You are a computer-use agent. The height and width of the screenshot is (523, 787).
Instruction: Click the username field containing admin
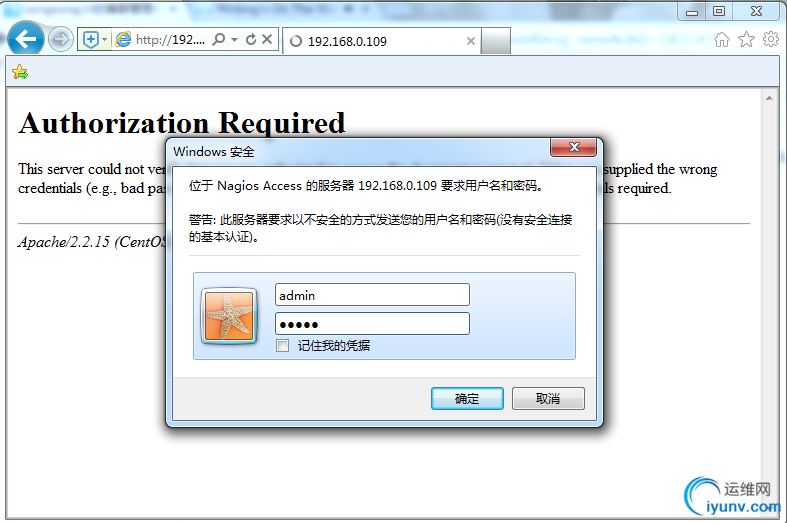(372, 295)
